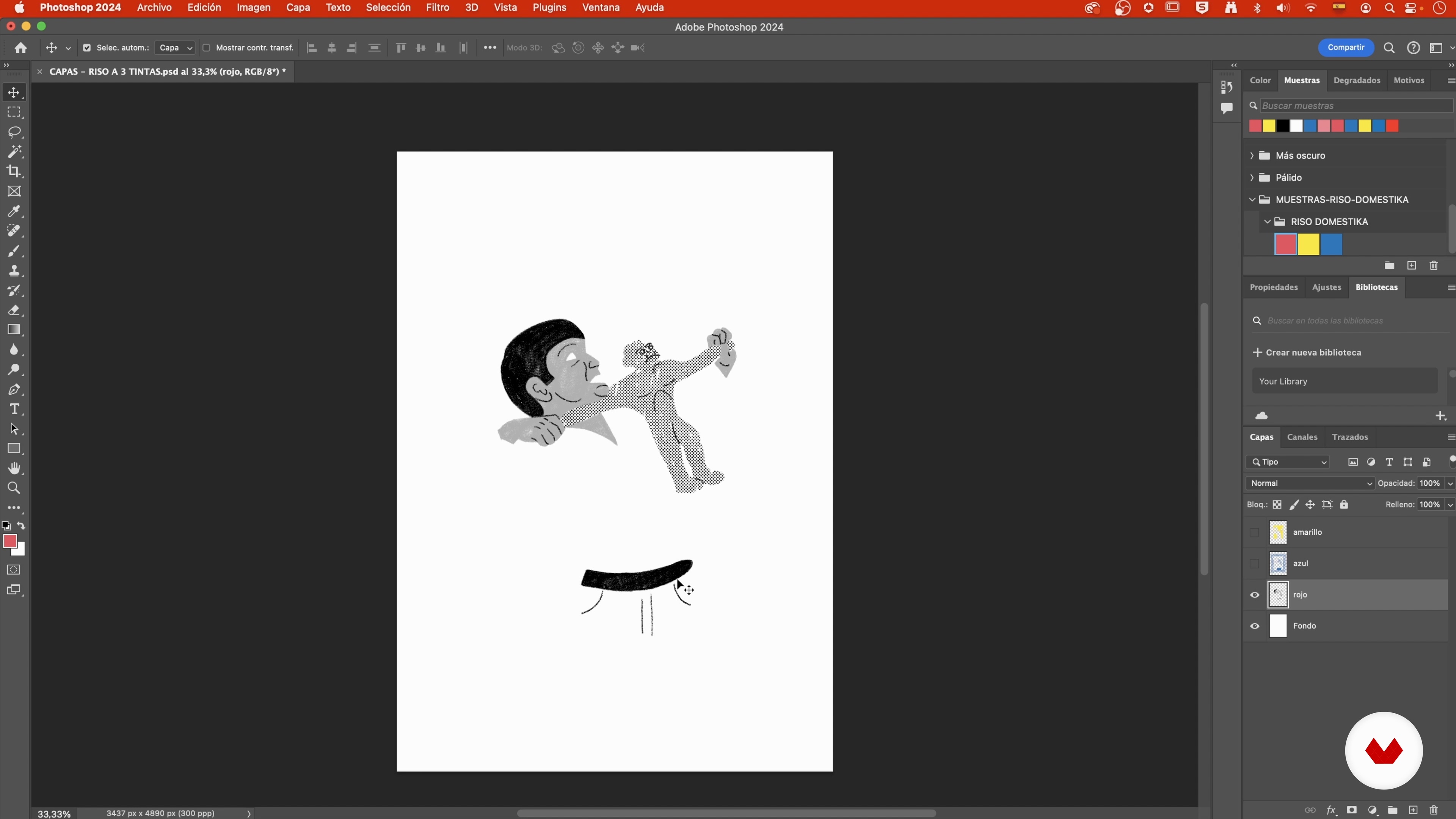Screen dimensions: 1456x819
Task: Select the Hand tool
Action: click(14, 469)
